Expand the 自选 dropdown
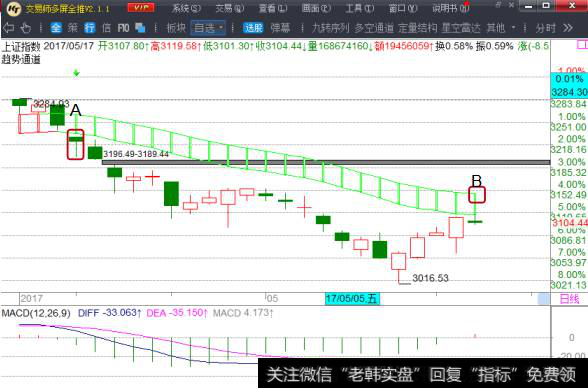 (x=208, y=28)
